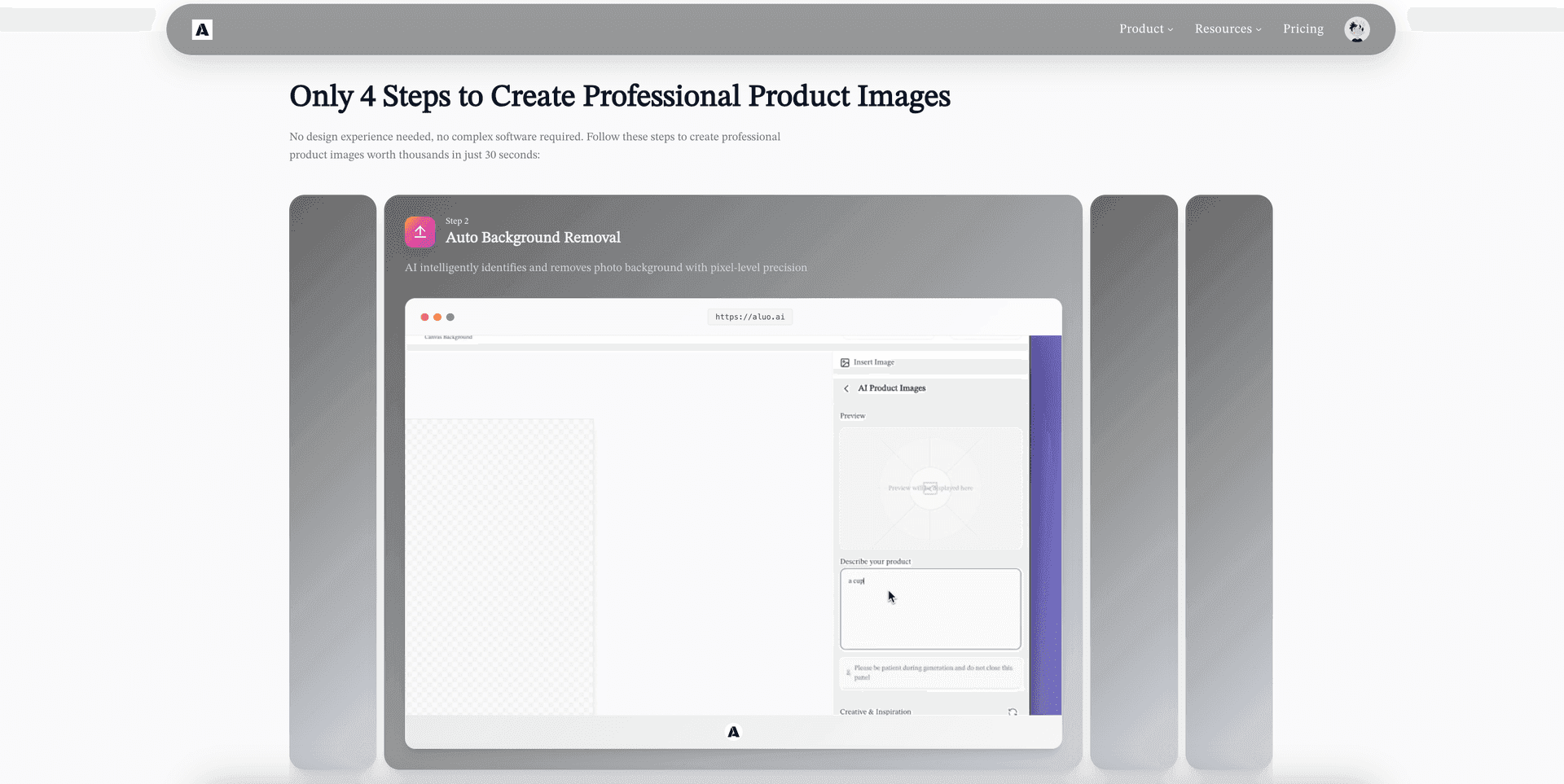Go back using the AI Product Images arrow

[846, 388]
